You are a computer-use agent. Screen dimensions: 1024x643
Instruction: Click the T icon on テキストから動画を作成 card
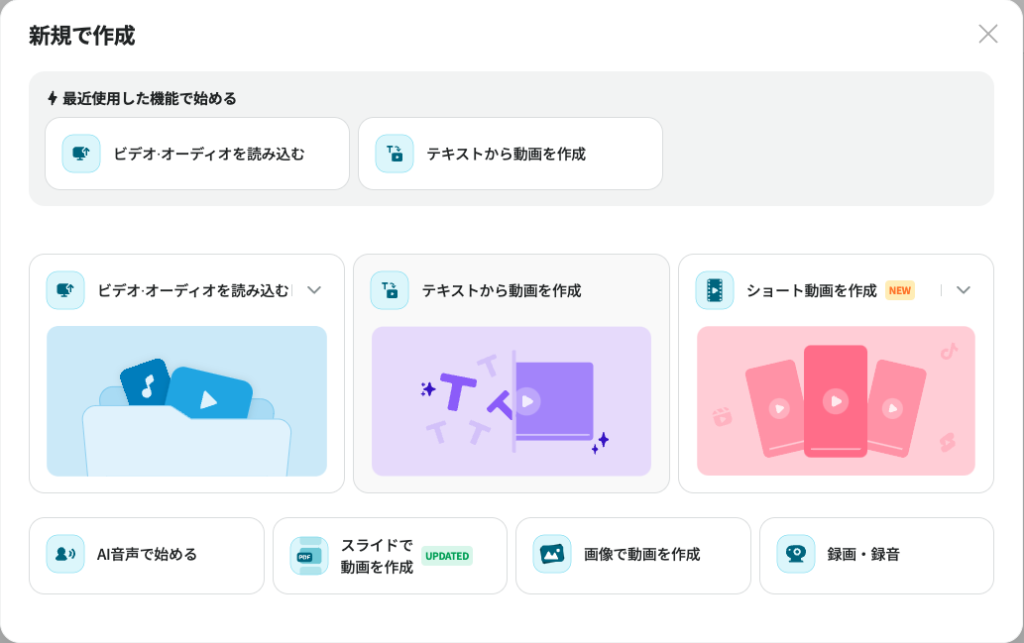tap(390, 290)
